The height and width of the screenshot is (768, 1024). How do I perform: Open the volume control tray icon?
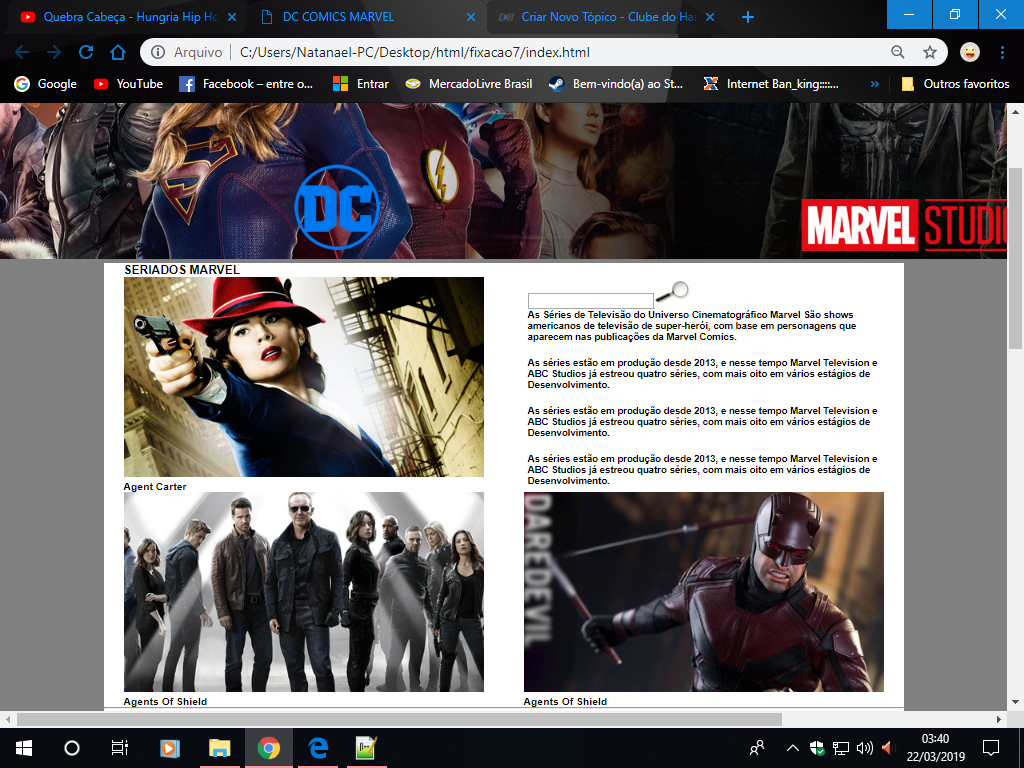point(865,748)
